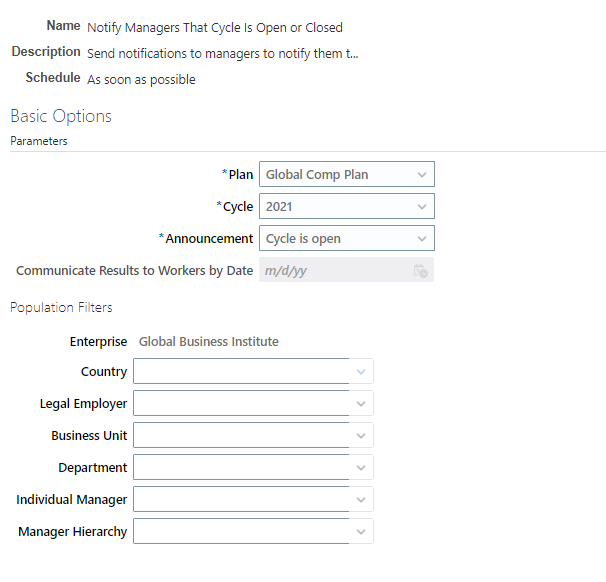The image size is (606, 582).
Task: Expand the Country list chevron
Action: point(361,372)
